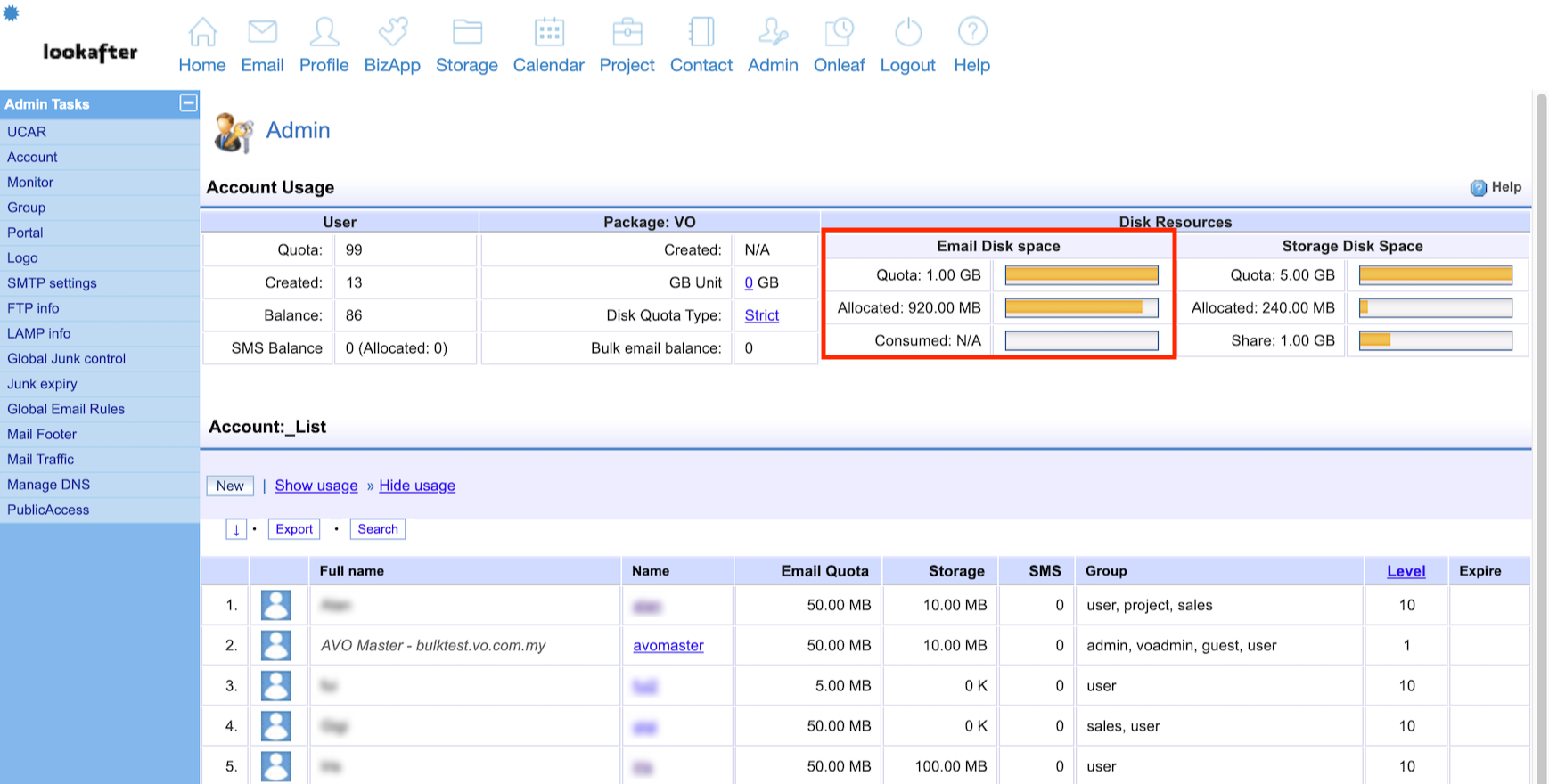Select SMTP settings in the sidebar
The height and width of the screenshot is (784, 1549).
pos(52,283)
